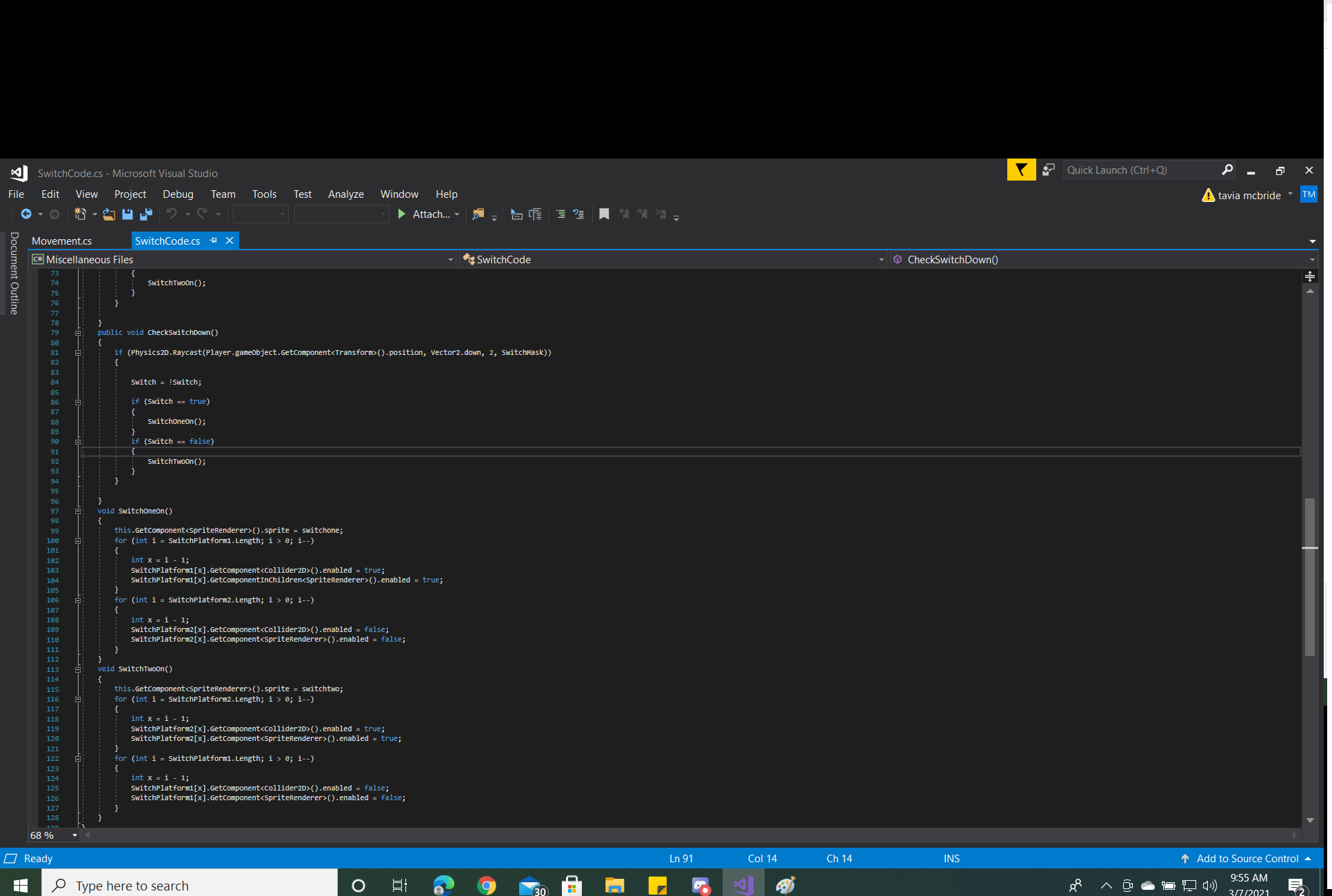
Task: Click the Navigate Backward arrow icon
Action: coord(26,214)
